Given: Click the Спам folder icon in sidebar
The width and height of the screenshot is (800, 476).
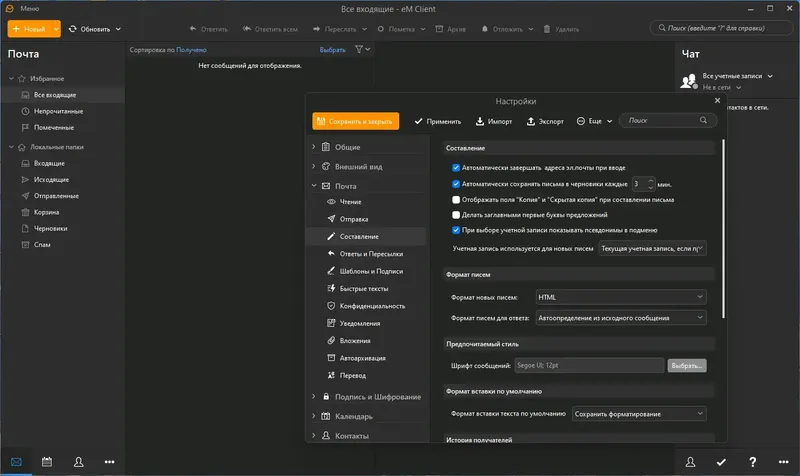Looking at the screenshot, I should pos(24,245).
